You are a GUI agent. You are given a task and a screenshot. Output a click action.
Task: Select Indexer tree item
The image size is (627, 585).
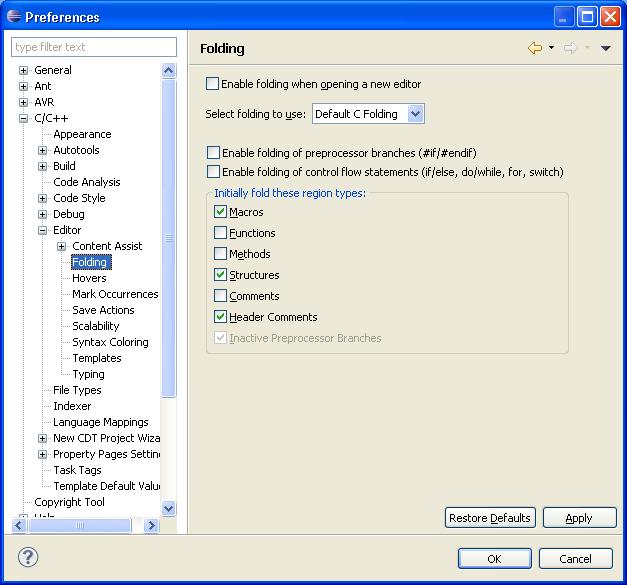72,406
